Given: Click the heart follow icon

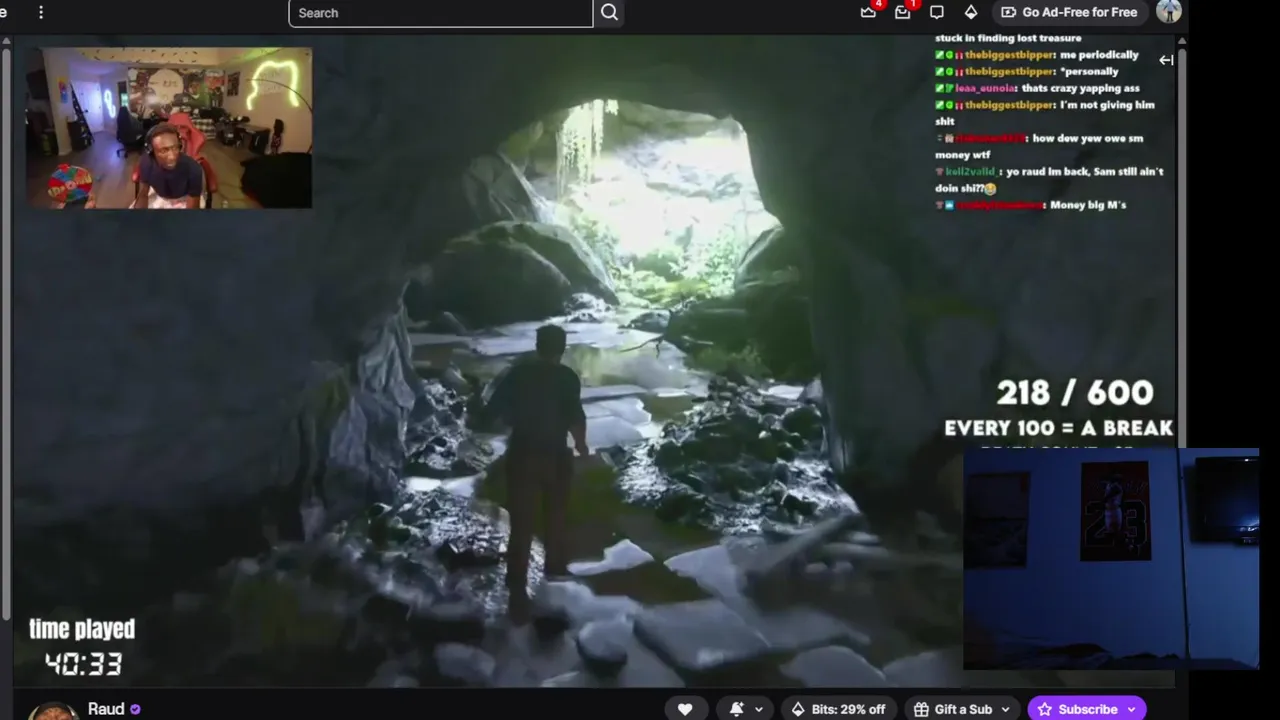Looking at the screenshot, I should (685, 709).
